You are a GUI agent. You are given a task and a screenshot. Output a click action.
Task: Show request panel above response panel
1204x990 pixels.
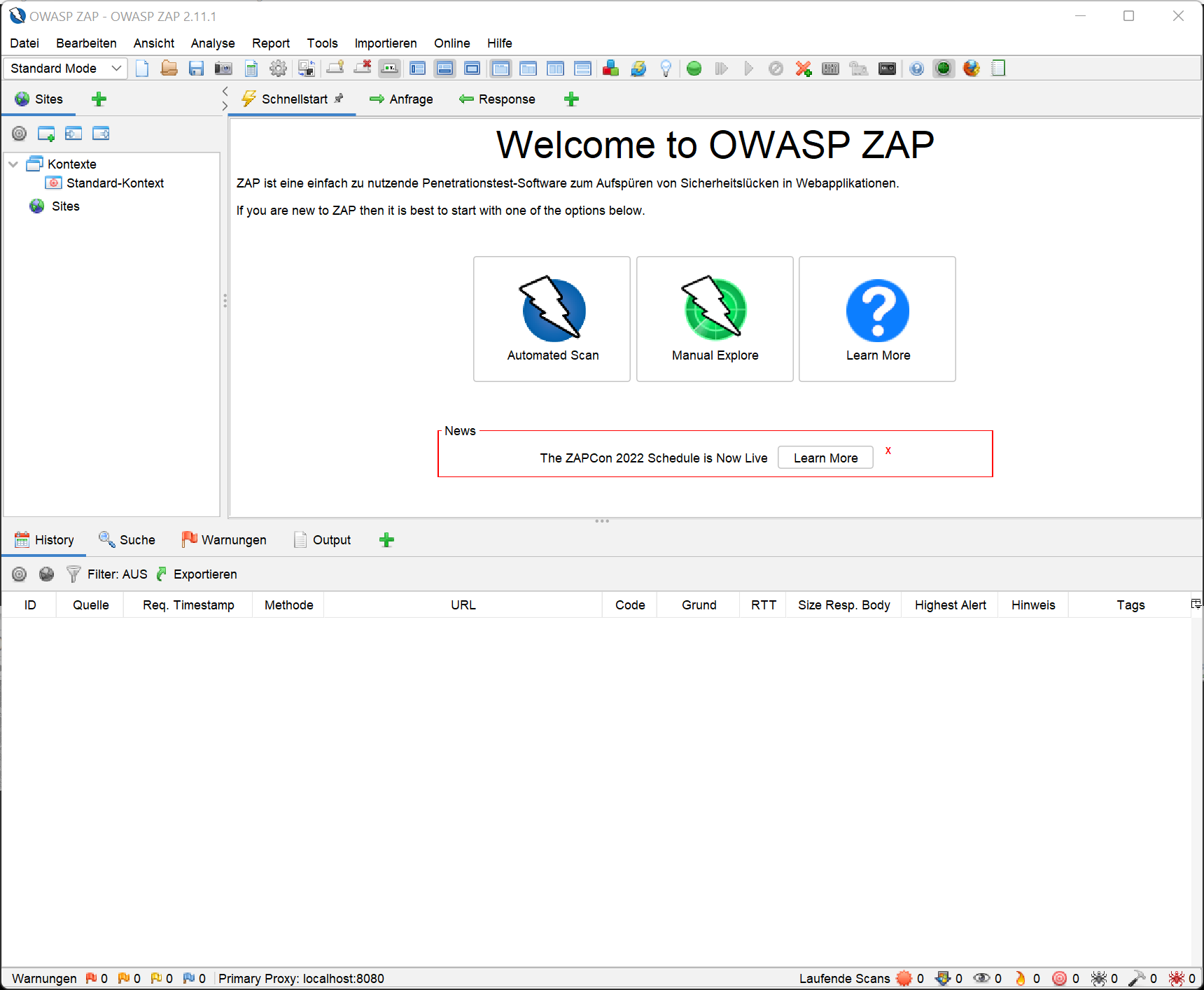tap(582, 69)
